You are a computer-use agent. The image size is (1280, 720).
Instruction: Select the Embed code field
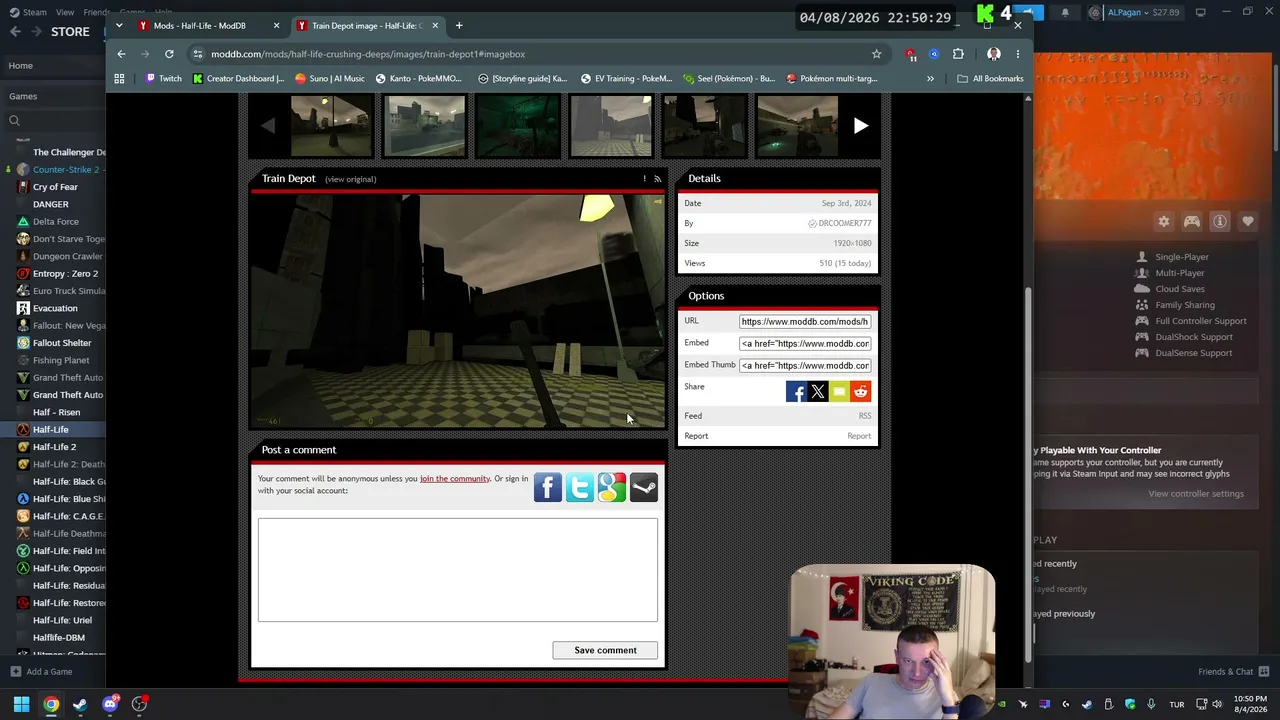[x=805, y=344]
